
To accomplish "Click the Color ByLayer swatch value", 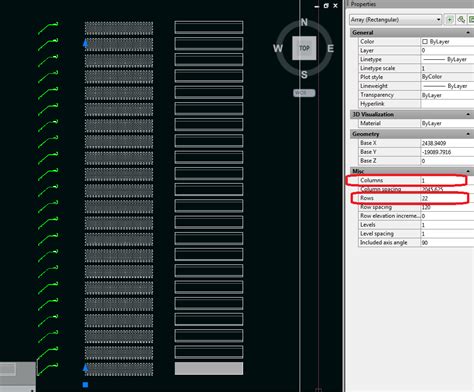I will pos(447,41).
